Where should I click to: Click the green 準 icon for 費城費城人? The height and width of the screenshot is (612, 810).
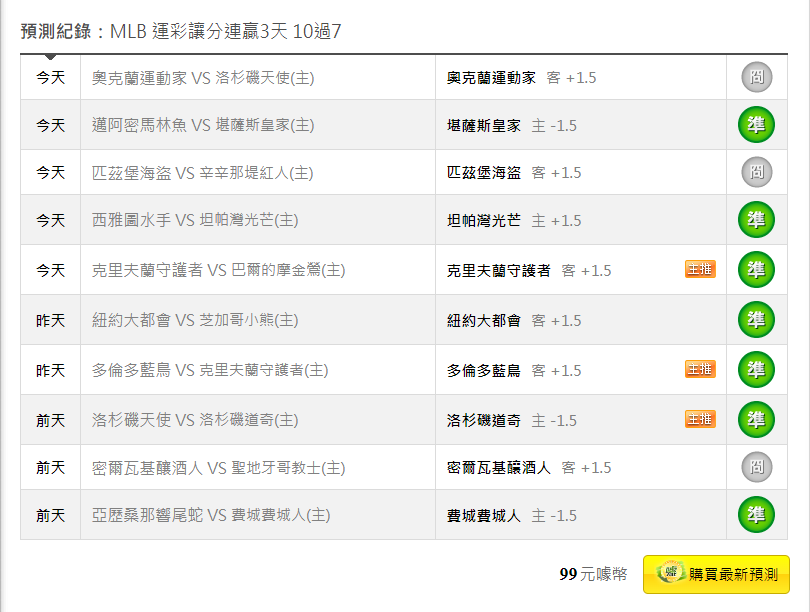[x=756, y=515]
